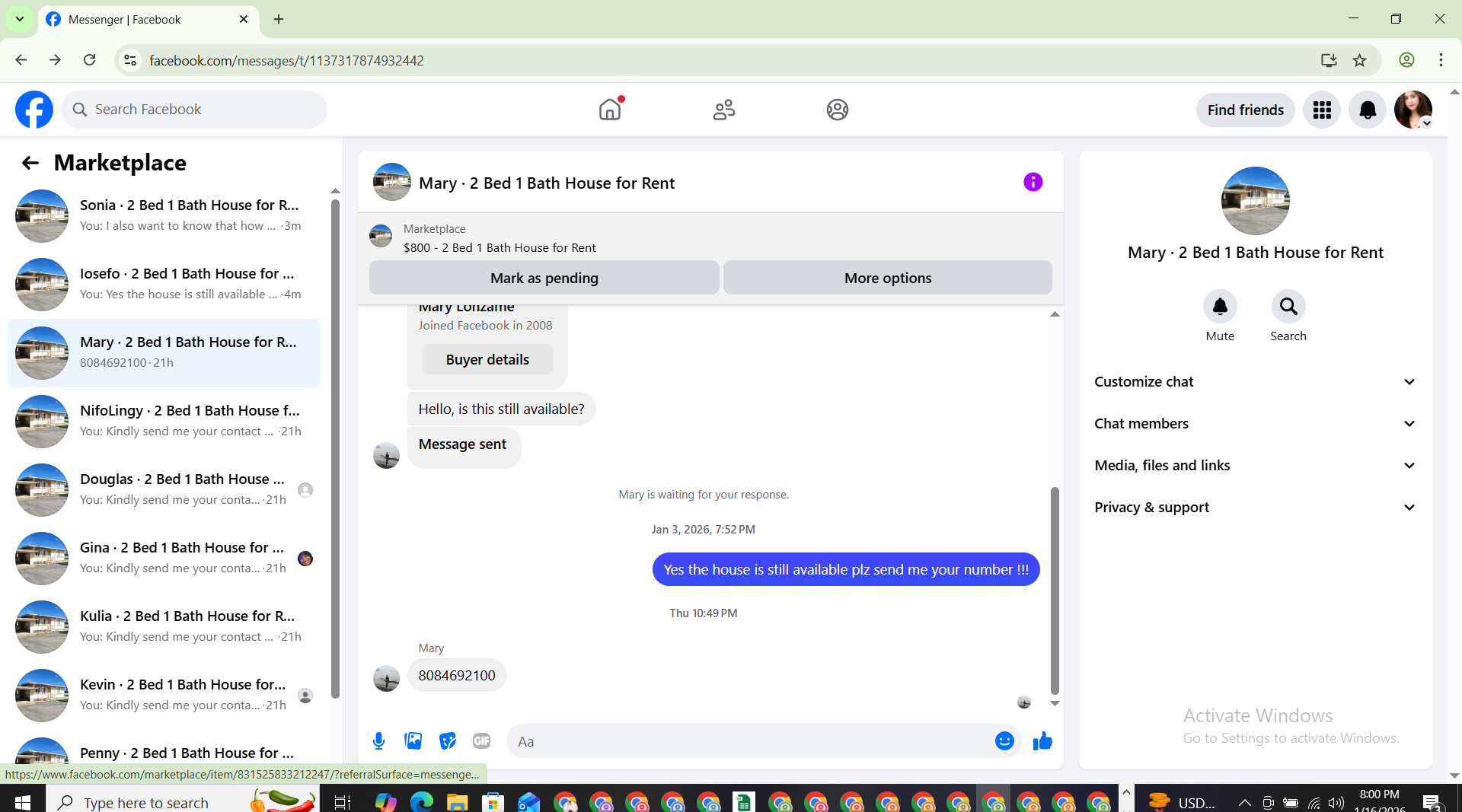The width and height of the screenshot is (1462, 812).
Task: Click the Find friends button
Action: click(1245, 110)
